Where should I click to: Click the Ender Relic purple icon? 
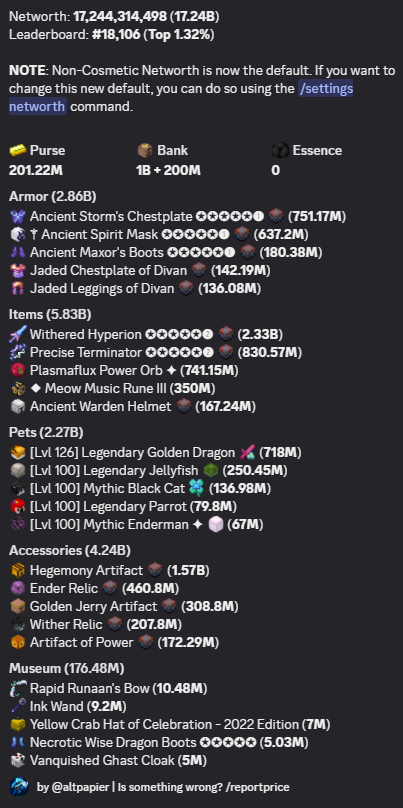click(x=18, y=588)
